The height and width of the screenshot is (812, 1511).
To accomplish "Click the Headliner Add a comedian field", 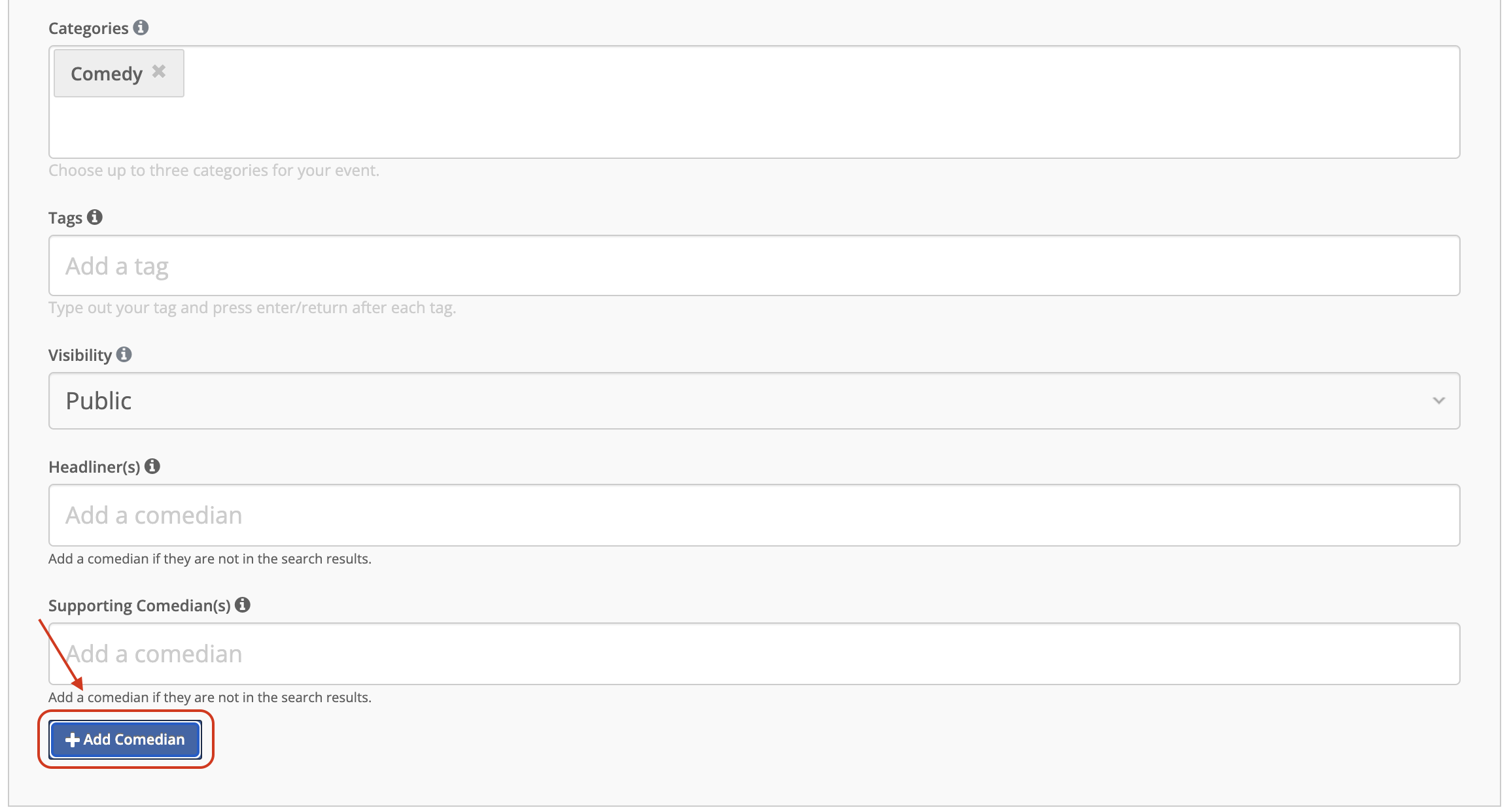I will [754, 515].
